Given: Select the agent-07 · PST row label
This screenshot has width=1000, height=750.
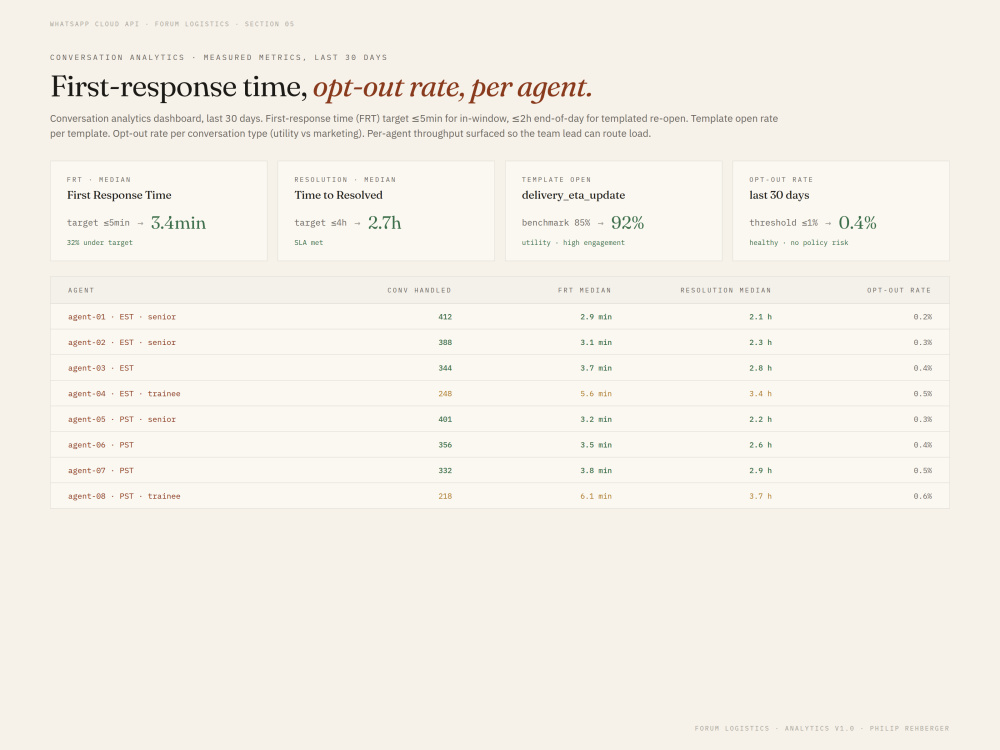Looking at the screenshot, I should pyautogui.click(x=101, y=470).
